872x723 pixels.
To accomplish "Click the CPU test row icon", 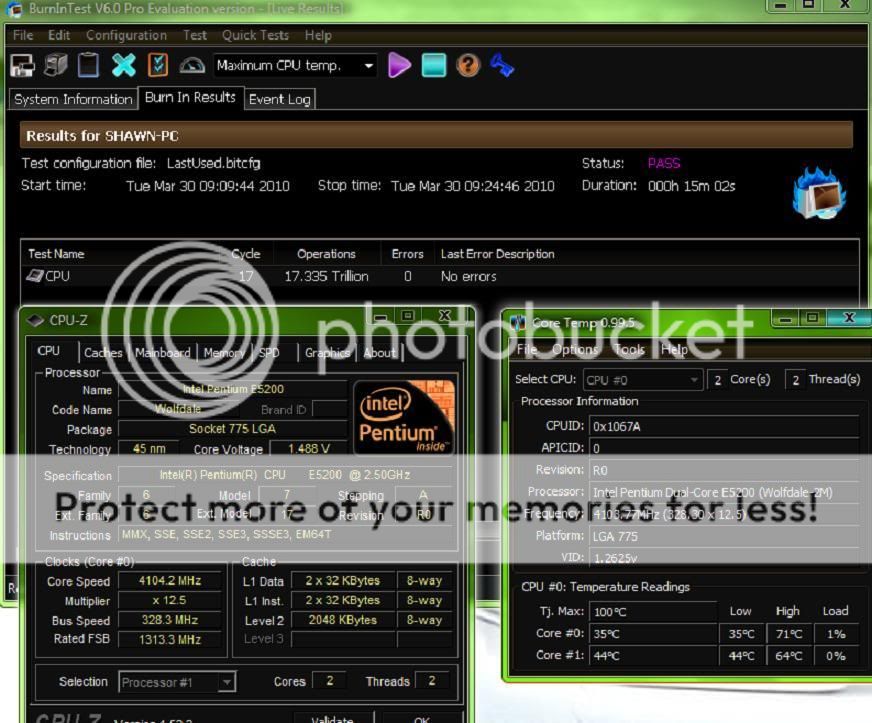I will [35, 276].
